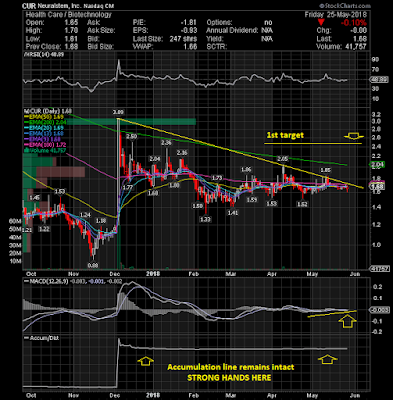The width and height of the screenshot is (393, 400).
Task: Click the 1.73 price label
Action: click(217, 178)
